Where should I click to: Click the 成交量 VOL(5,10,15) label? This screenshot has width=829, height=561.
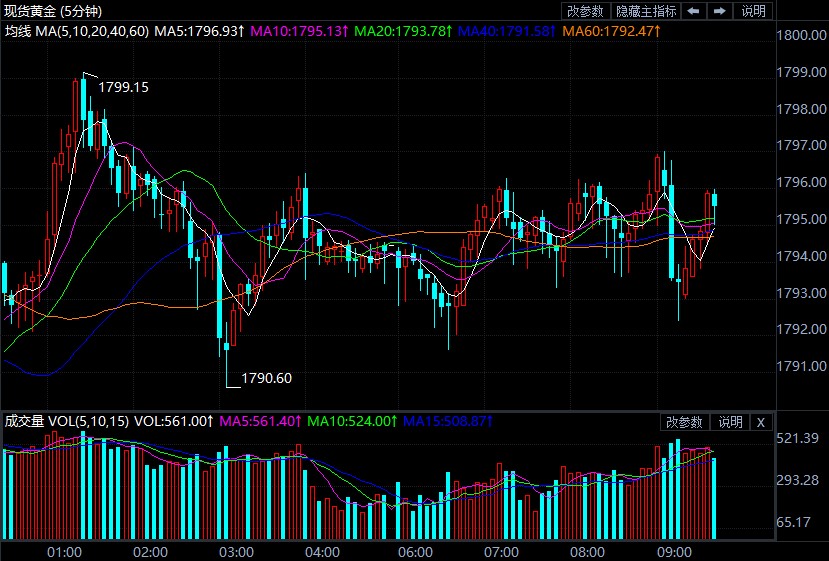click(x=67, y=421)
